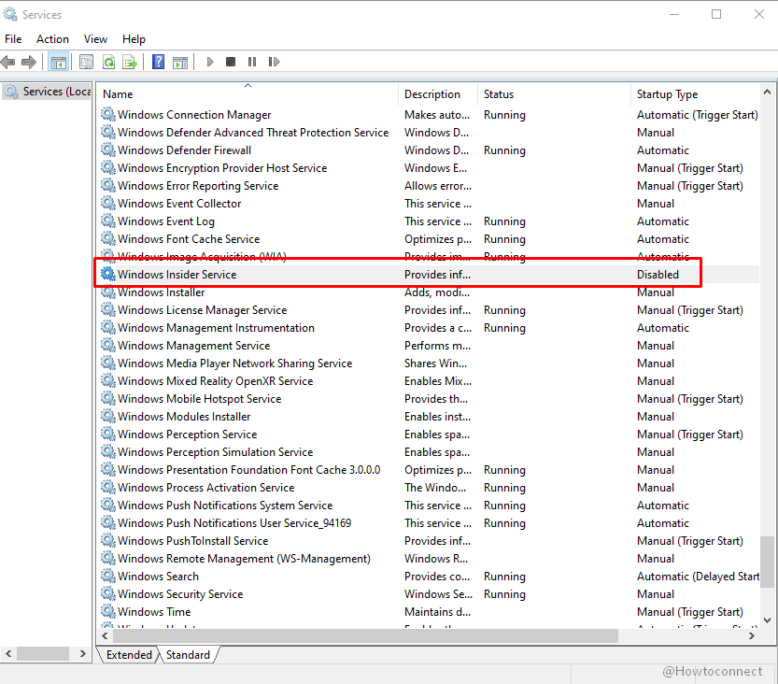Click the Back arrow toolbar icon
The width and height of the screenshot is (778, 684).
pyautogui.click(x=8, y=62)
